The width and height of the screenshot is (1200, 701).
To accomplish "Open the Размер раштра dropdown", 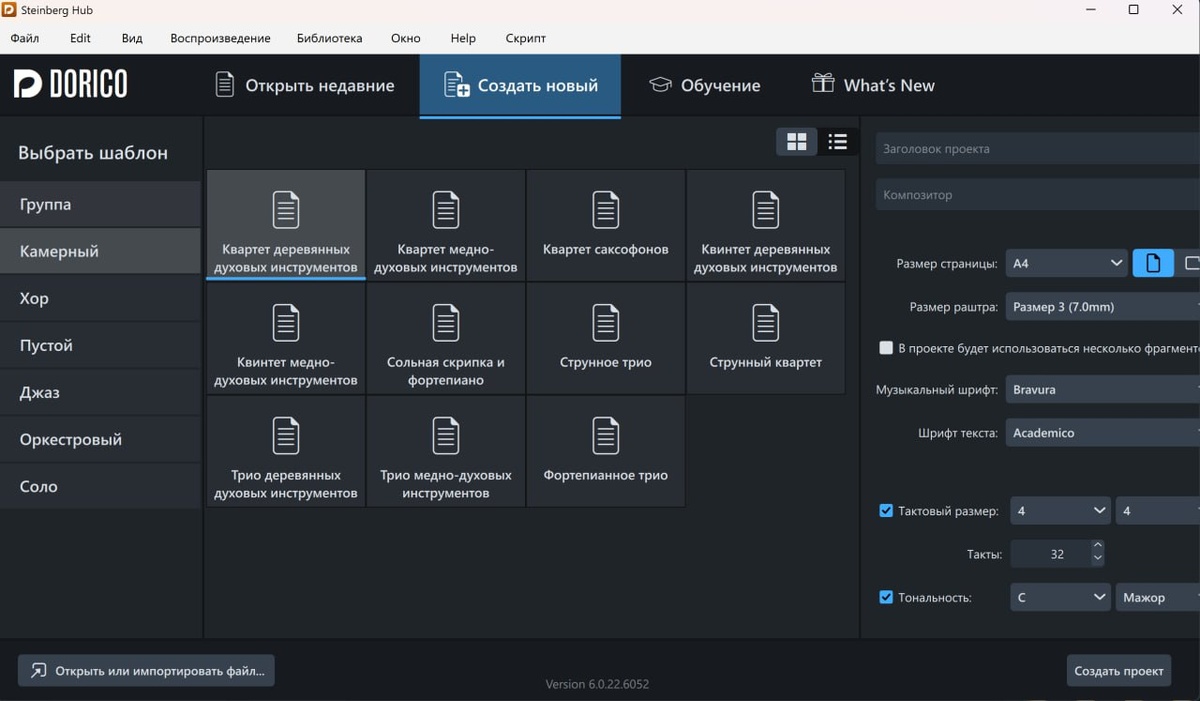I will 1103,307.
